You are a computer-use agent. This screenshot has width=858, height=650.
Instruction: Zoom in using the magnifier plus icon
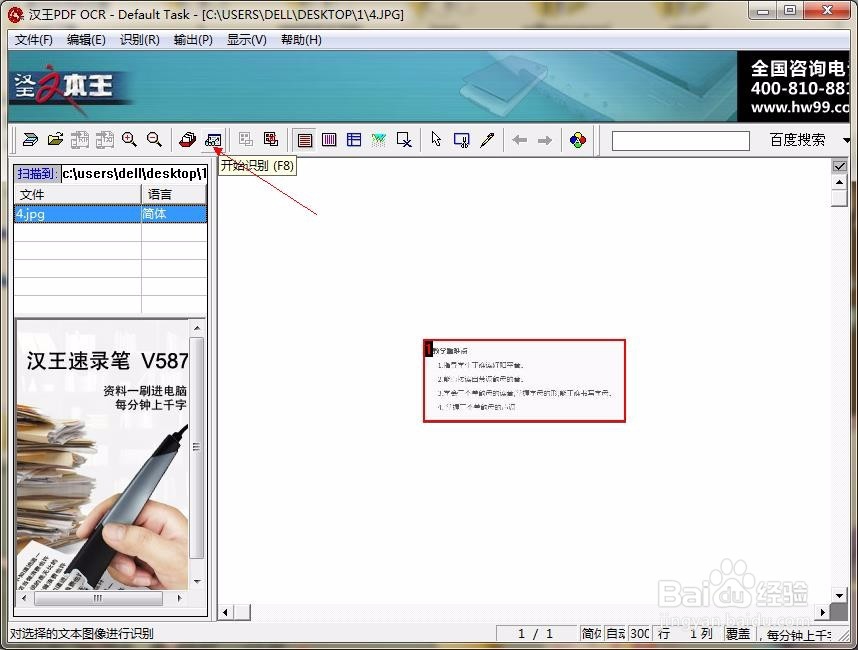click(129, 140)
